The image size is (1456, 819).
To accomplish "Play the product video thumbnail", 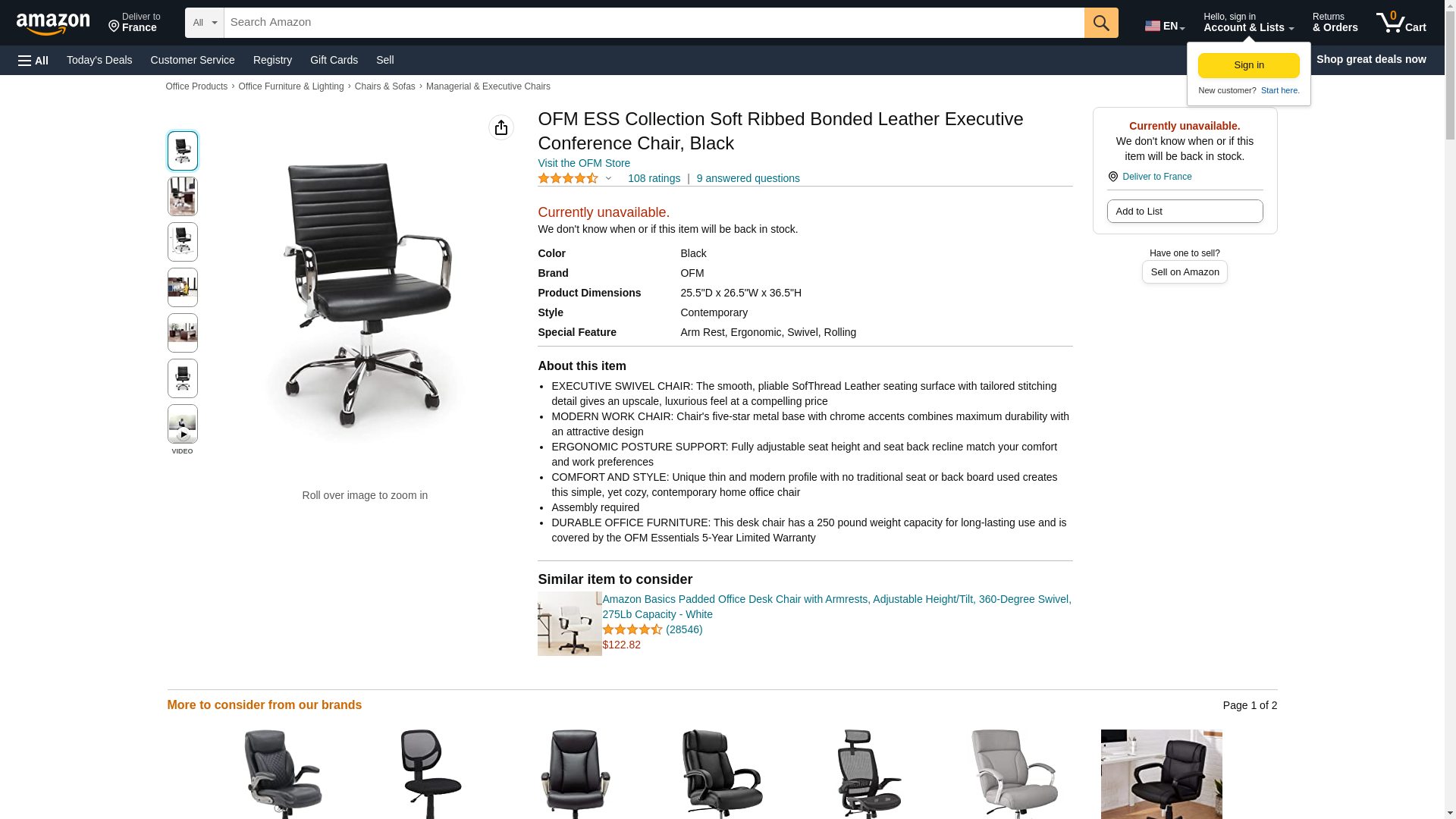I will [183, 424].
